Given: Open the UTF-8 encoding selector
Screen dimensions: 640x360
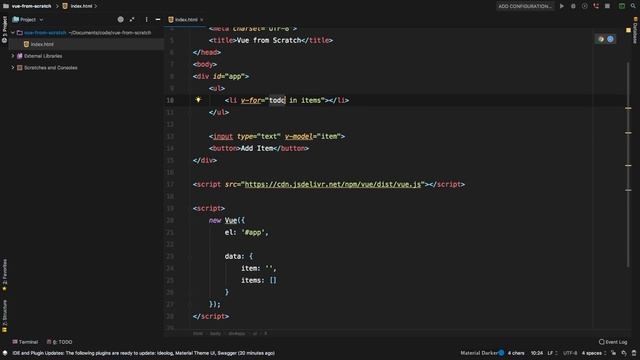Looking at the screenshot, I should point(570,353).
